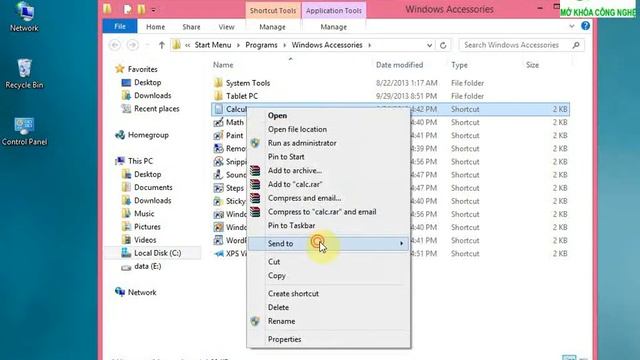
Task: Sort by the Name column header
Action: (x=223, y=65)
